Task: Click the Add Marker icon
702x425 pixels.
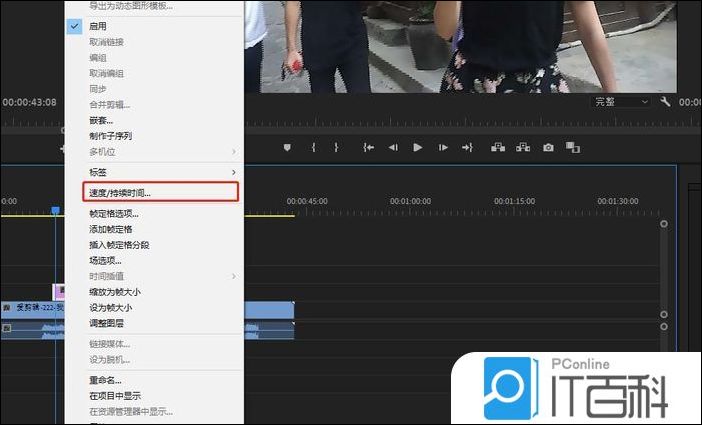Action: (288, 147)
